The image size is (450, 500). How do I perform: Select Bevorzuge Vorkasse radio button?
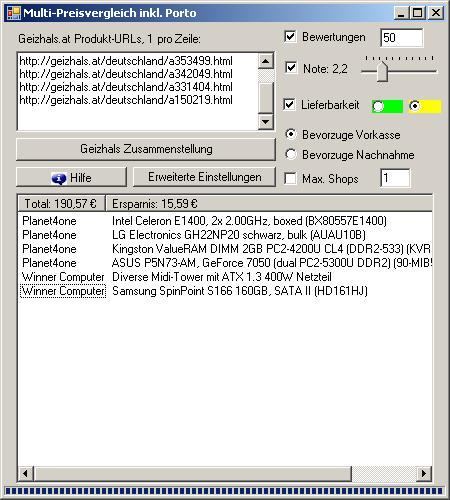click(x=291, y=134)
